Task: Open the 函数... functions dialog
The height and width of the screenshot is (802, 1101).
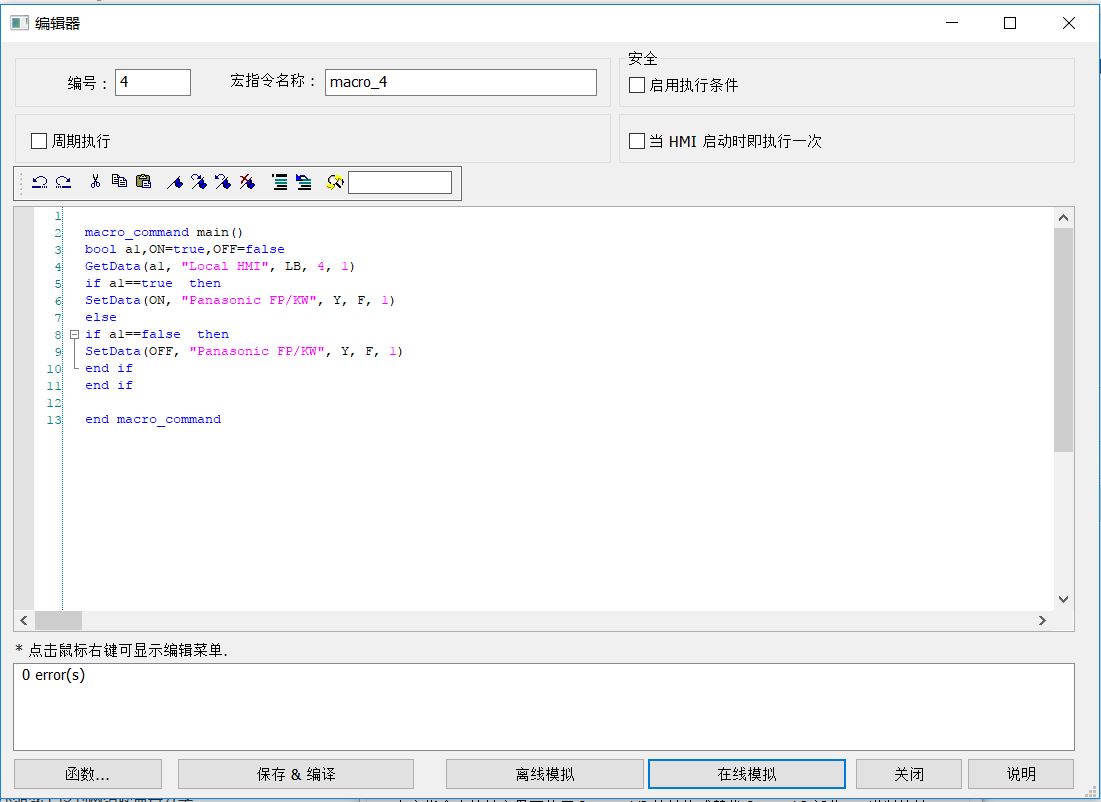Action: tap(88, 774)
